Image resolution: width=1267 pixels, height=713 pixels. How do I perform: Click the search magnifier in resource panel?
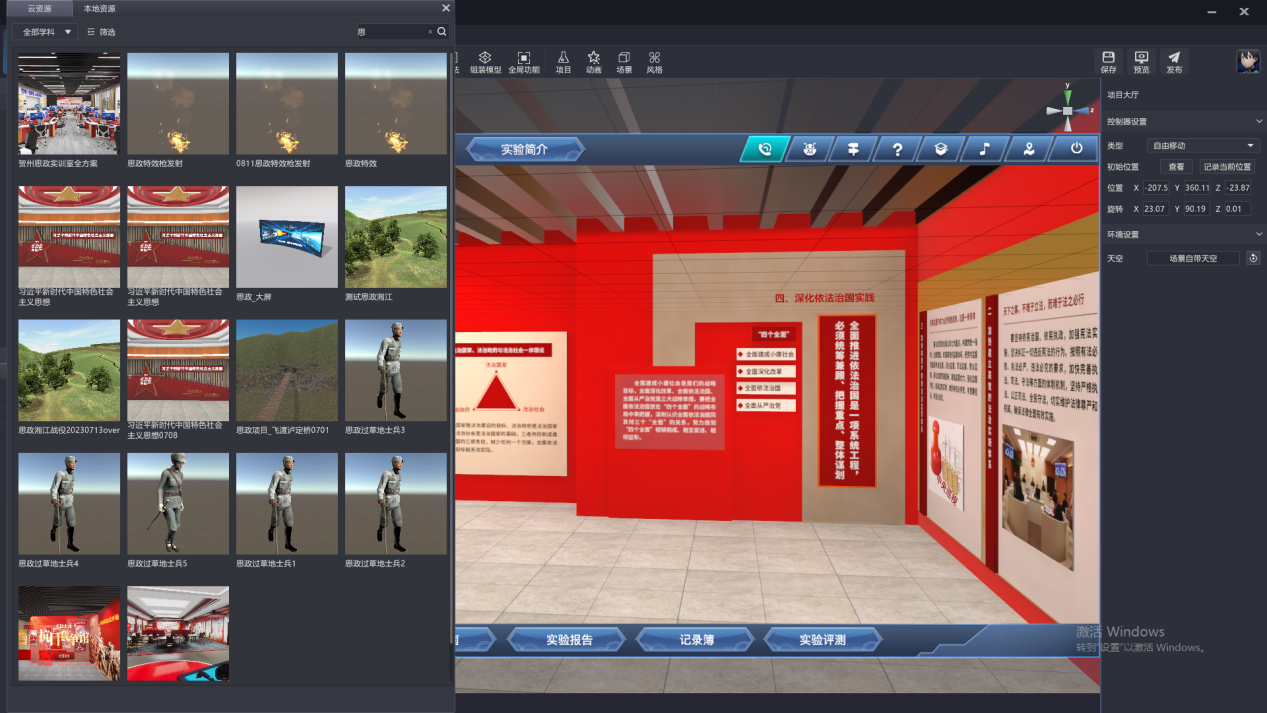442,32
